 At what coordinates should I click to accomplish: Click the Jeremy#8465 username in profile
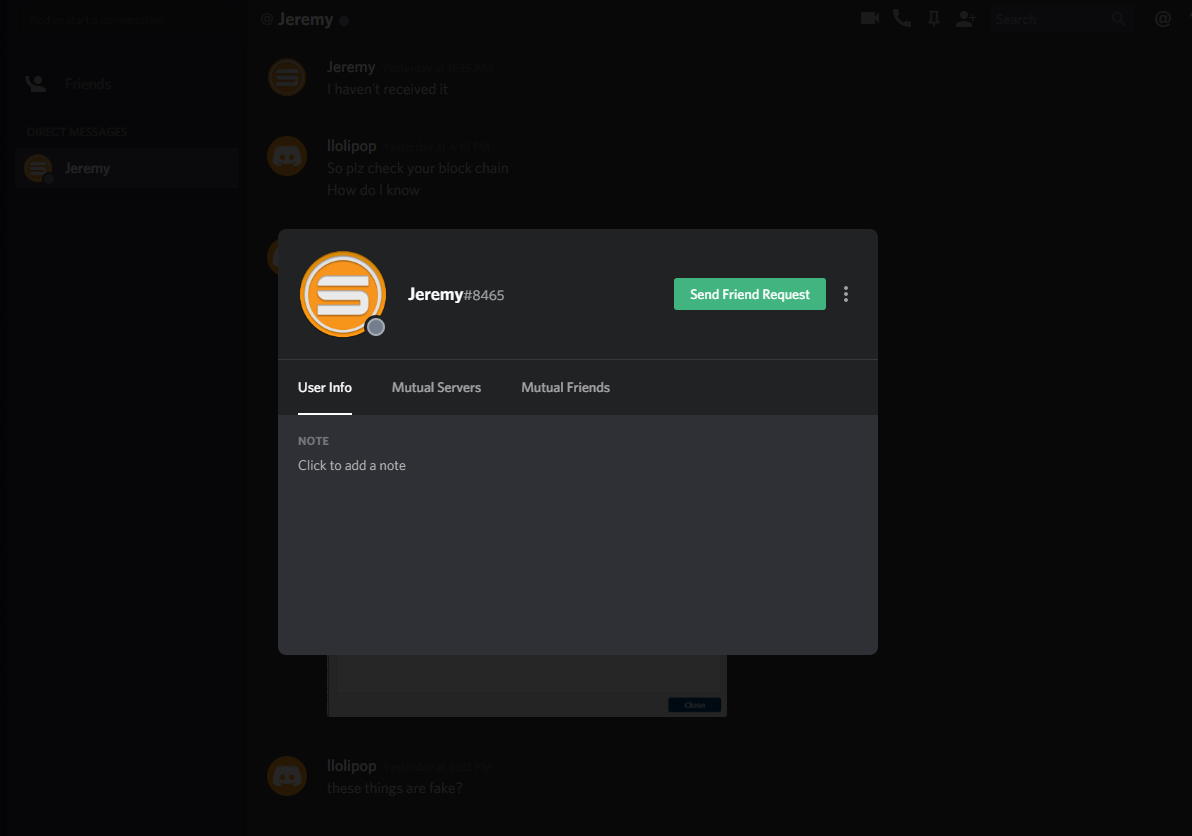456,294
